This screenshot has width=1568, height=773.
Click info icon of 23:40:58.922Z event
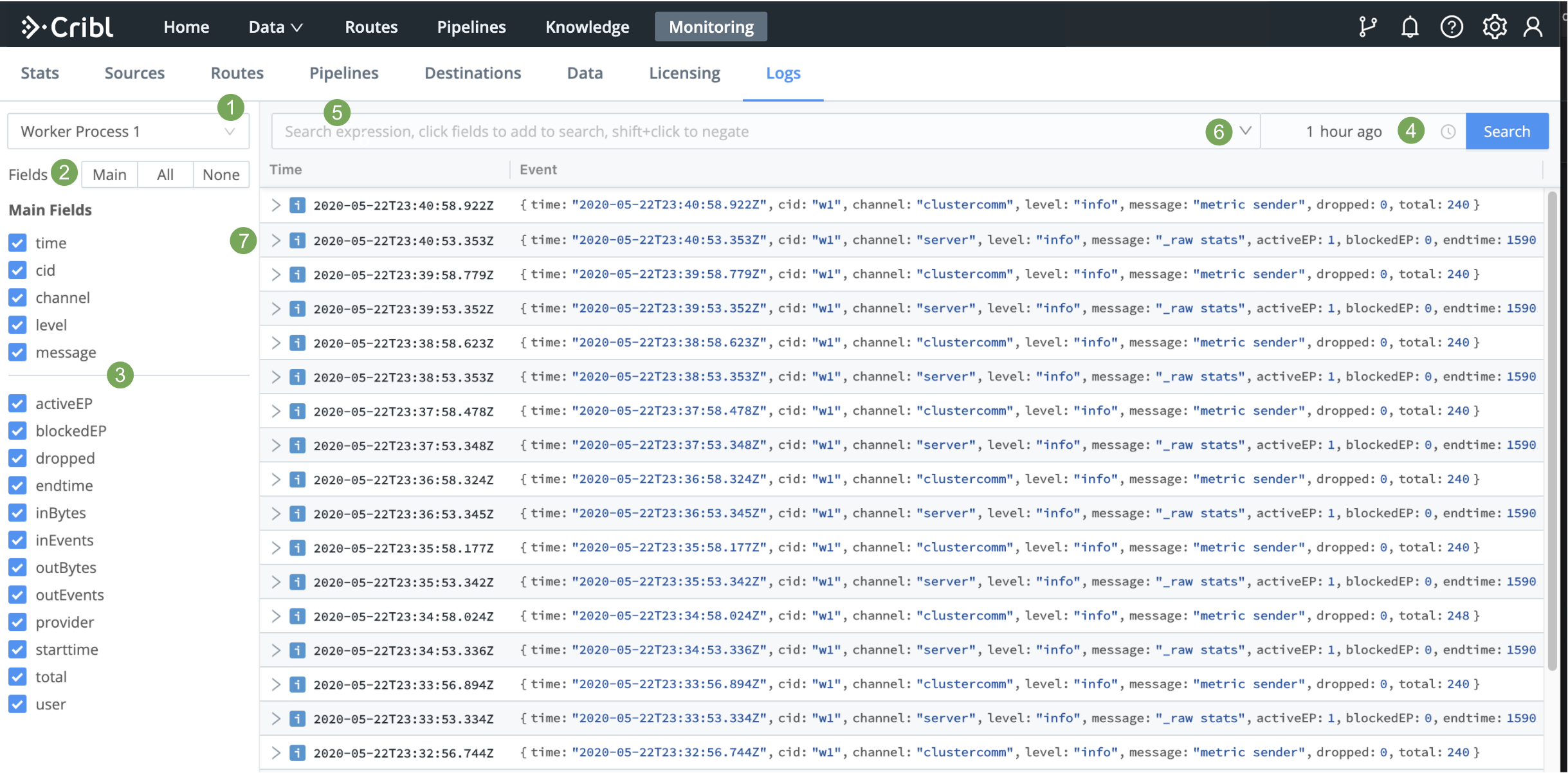coord(297,205)
